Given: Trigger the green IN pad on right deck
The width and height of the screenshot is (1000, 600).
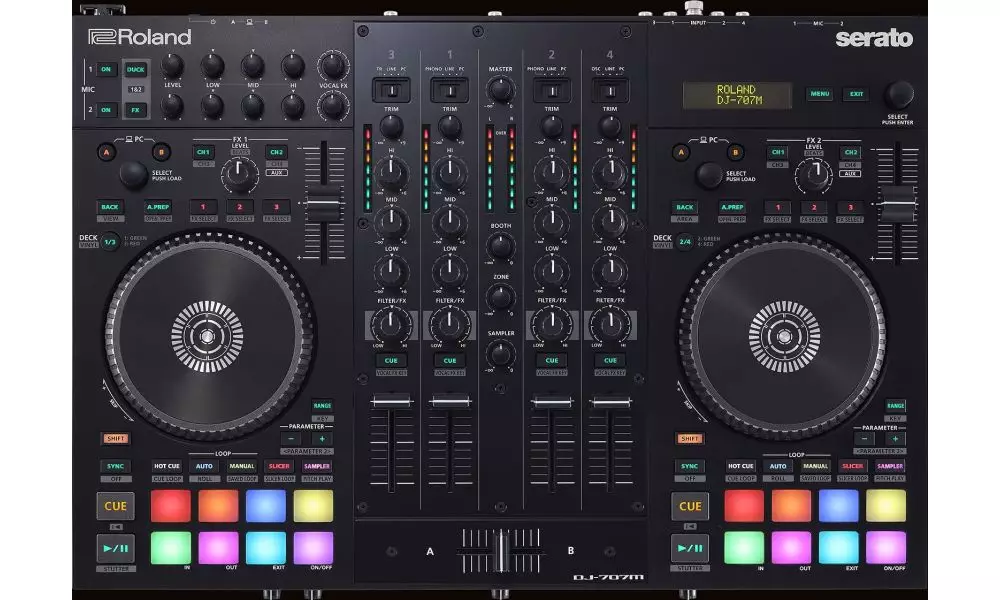Looking at the screenshot, I should (x=744, y=548).
